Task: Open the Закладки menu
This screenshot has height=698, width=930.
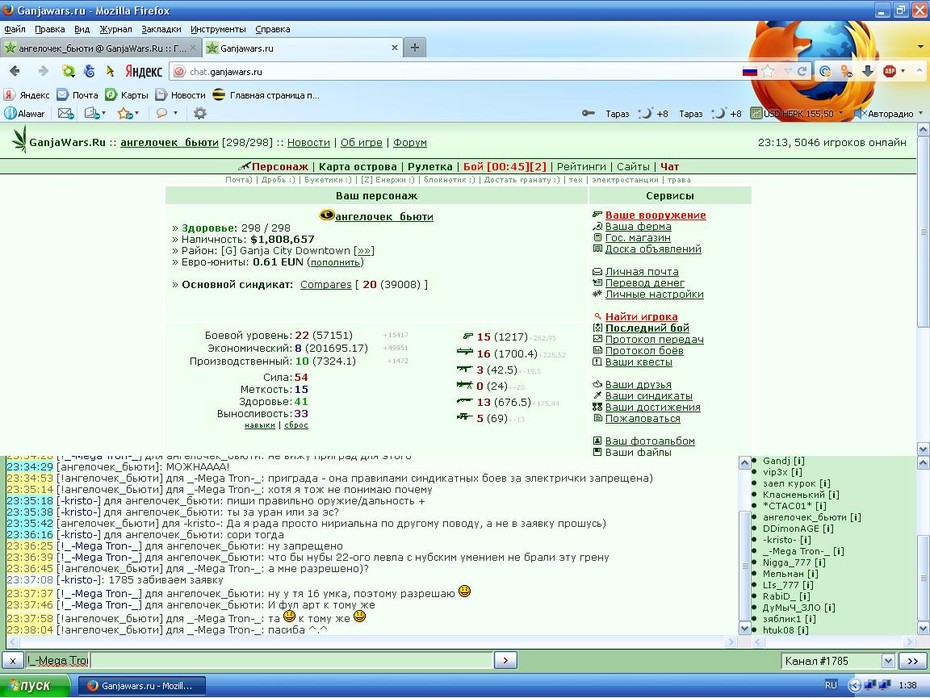Action: (161, 29)
